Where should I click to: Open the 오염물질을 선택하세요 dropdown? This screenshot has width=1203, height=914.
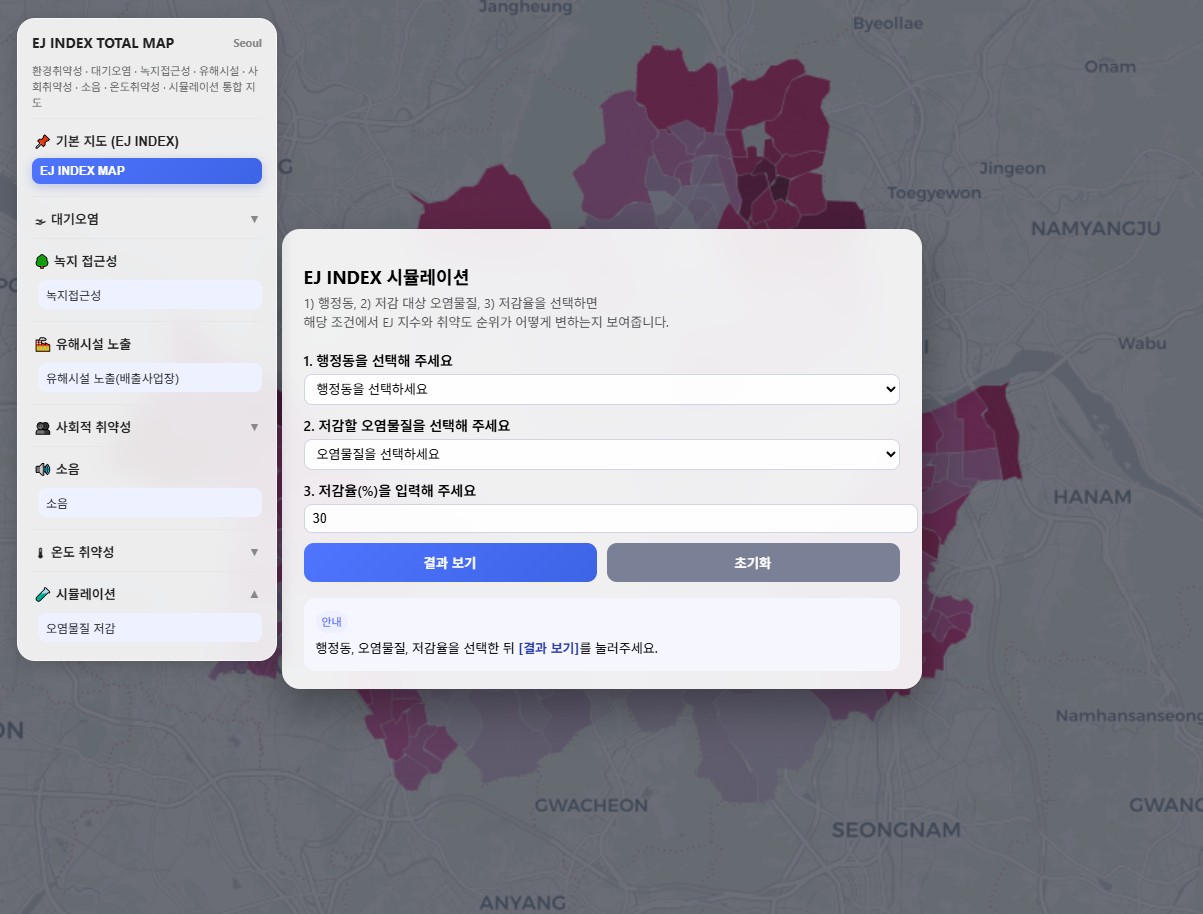pos(601,454)
